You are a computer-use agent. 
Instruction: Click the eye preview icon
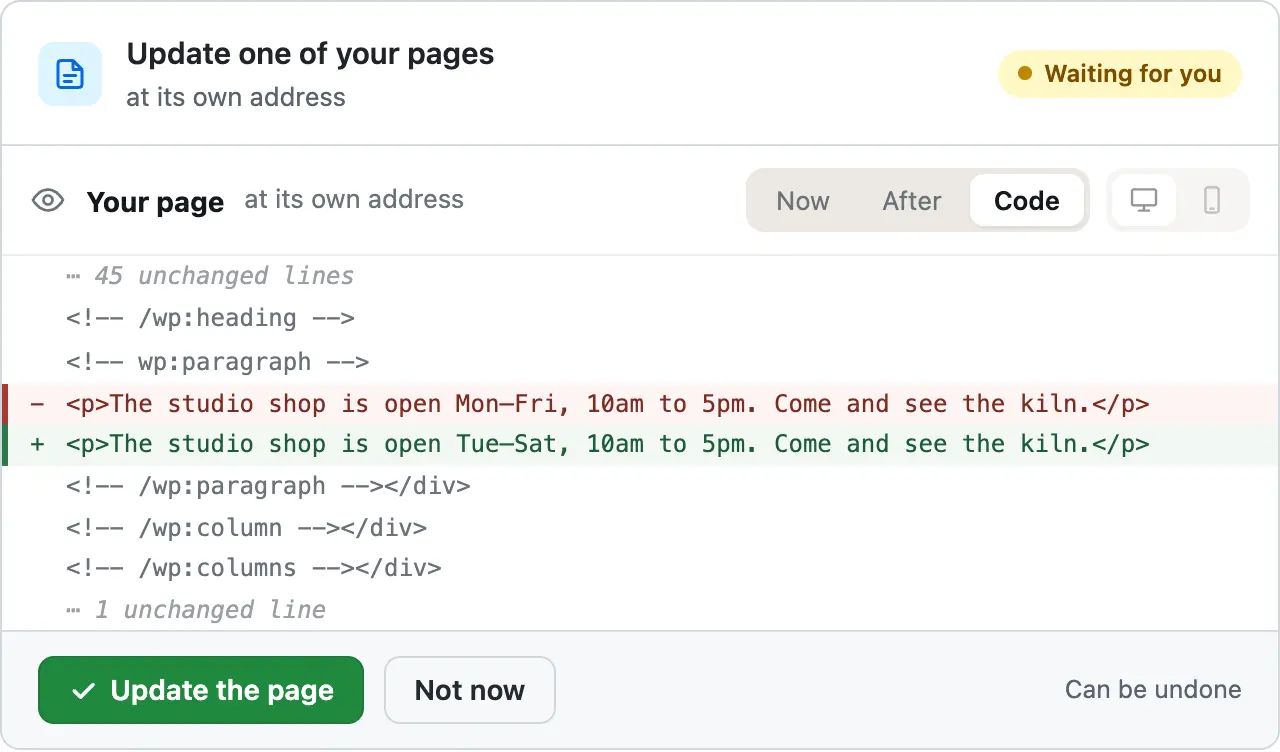tap(48, 201)
